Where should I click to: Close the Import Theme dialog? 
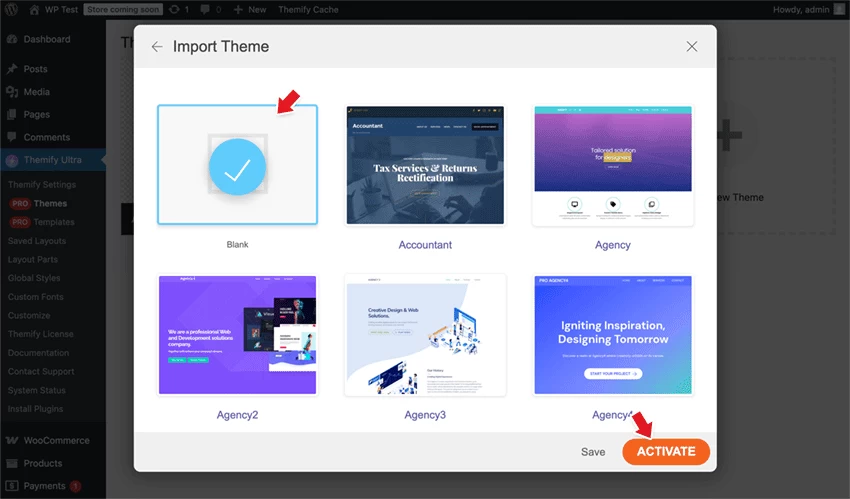692,47
